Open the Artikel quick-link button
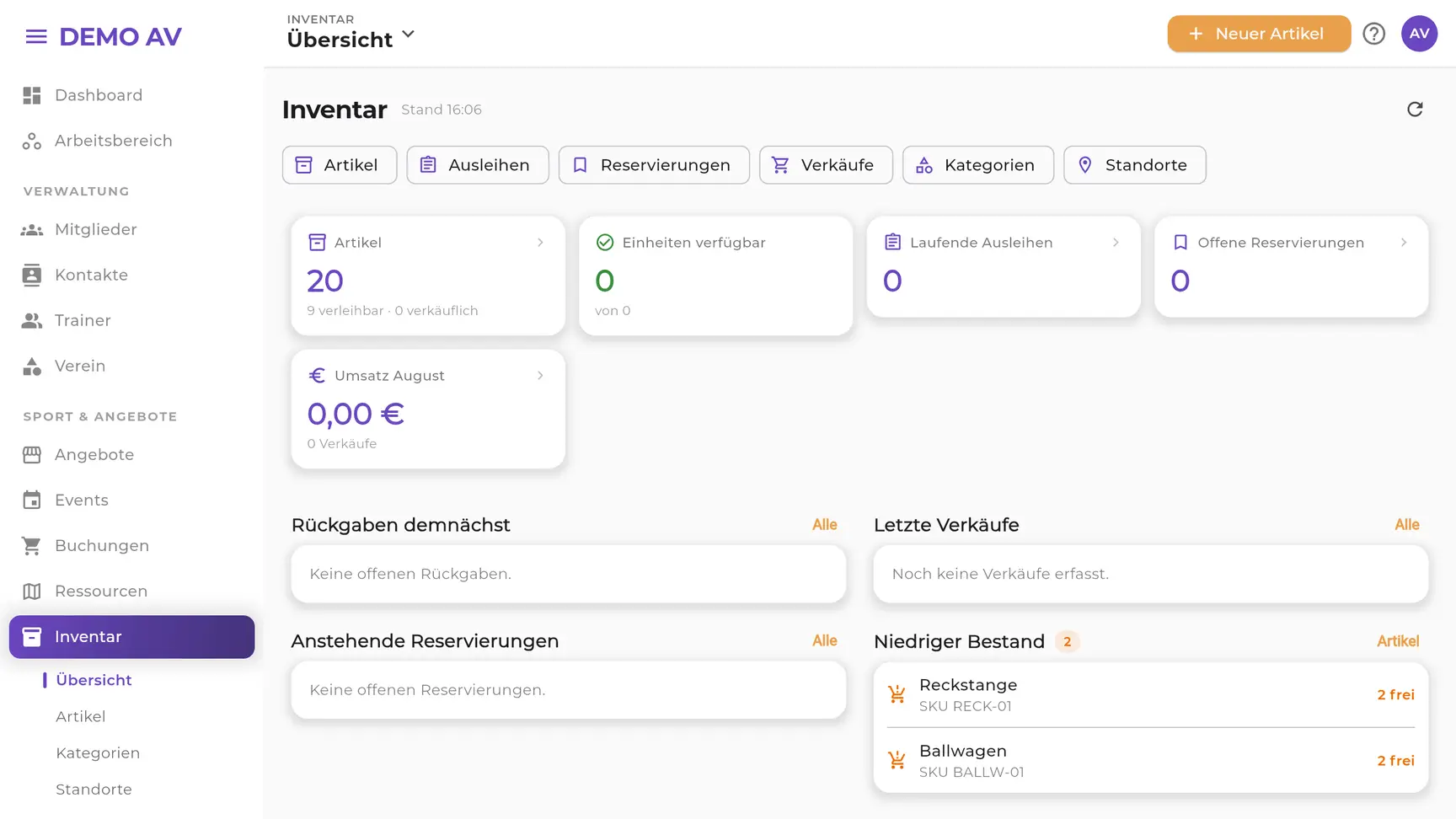Screen dimensions: 1456x819 coord(340,165)
